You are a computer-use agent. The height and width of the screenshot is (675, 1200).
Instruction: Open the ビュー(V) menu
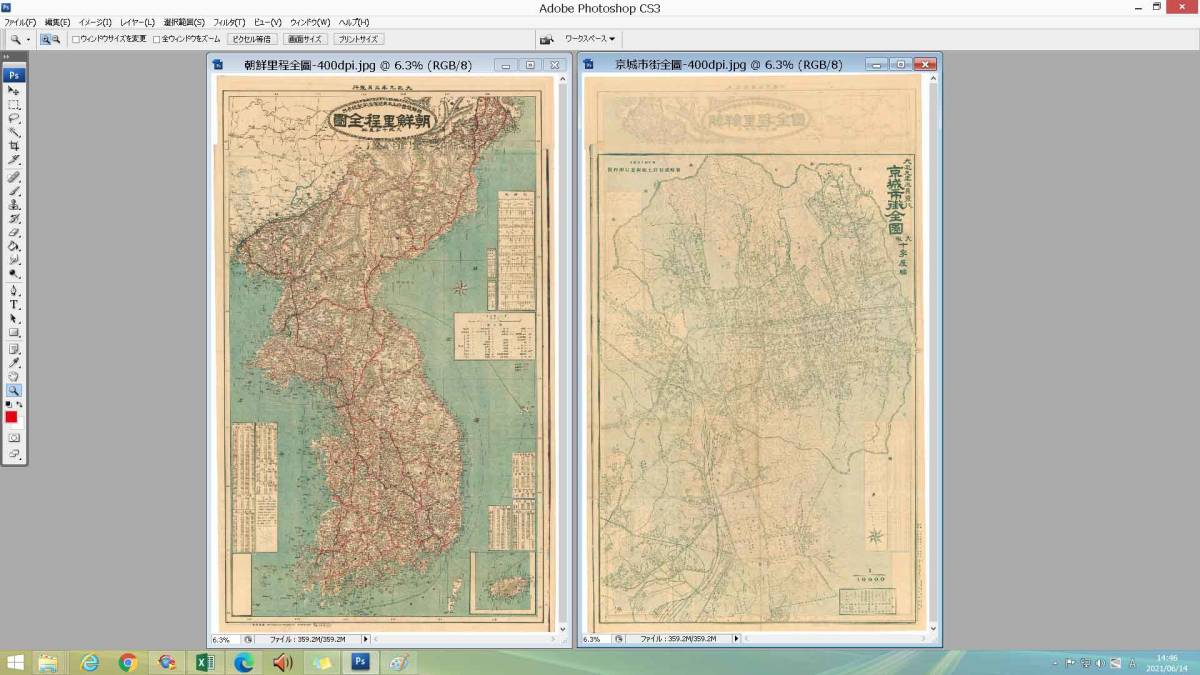click(x=268, y=22)
